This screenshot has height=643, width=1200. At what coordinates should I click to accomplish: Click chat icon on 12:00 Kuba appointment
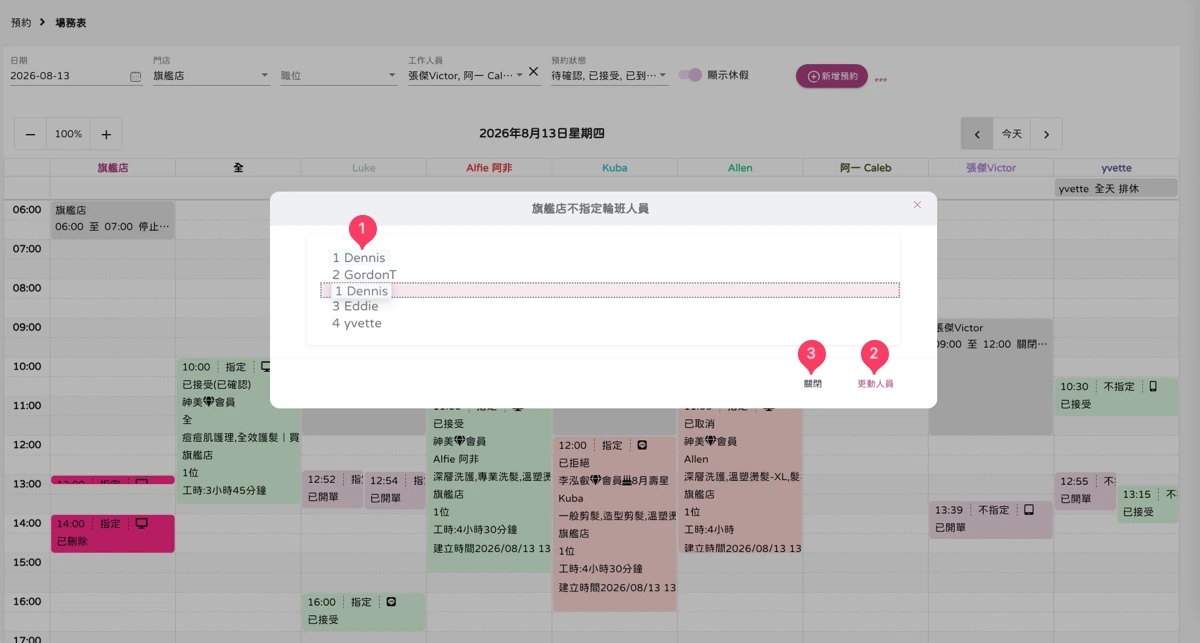pos(642,445)
